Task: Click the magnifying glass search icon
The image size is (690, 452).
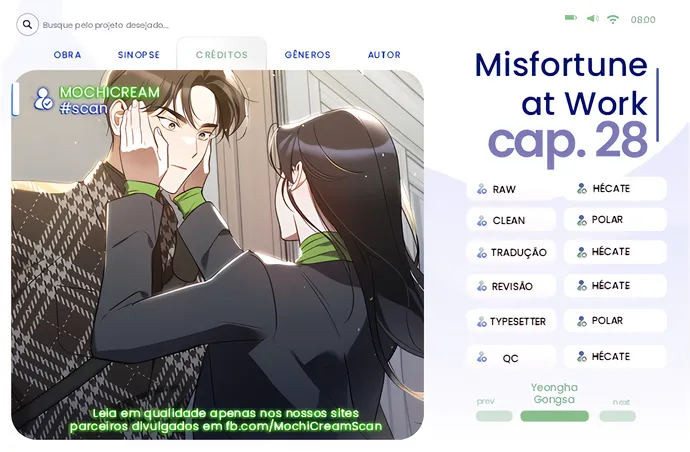Action: click(x=27, y=25)
